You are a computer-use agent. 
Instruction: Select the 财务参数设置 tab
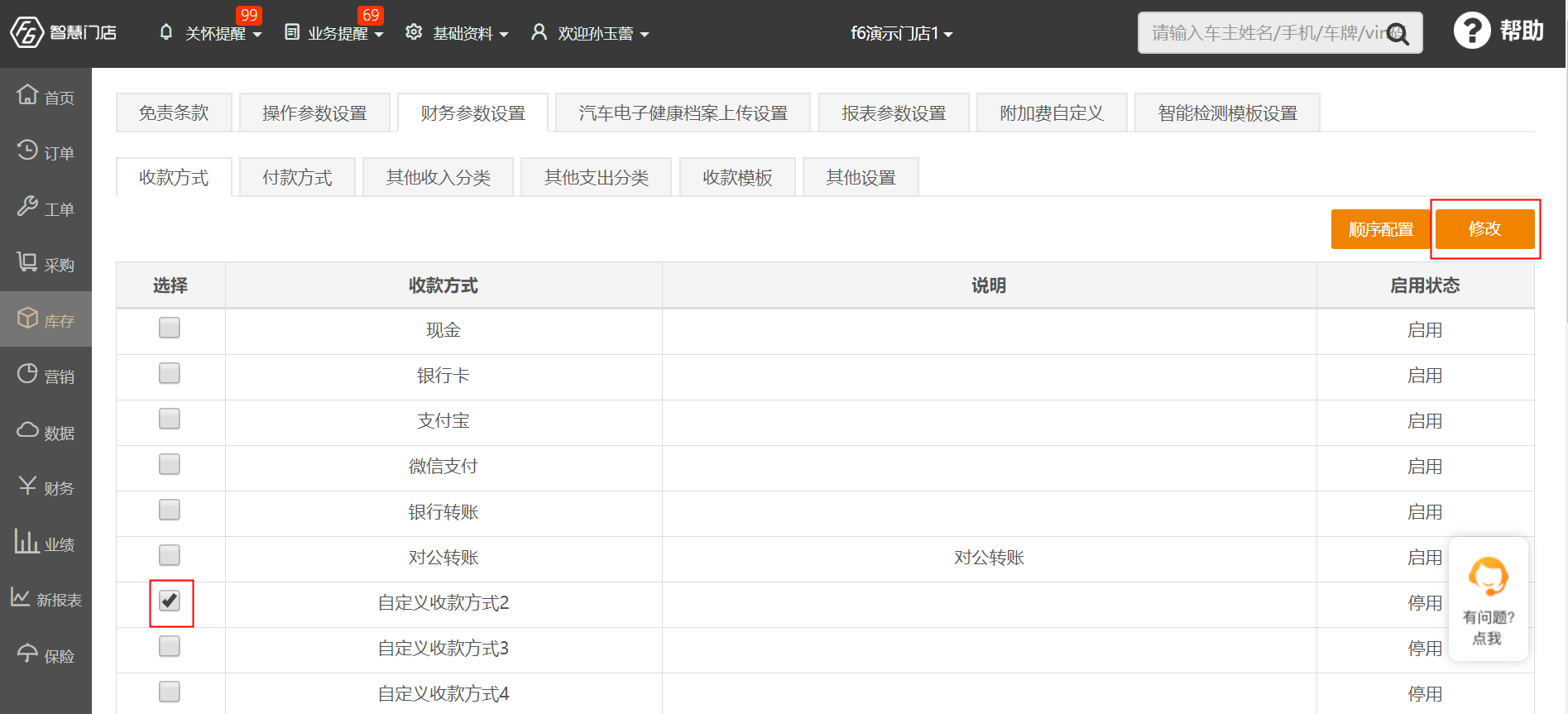coord(472,113)
